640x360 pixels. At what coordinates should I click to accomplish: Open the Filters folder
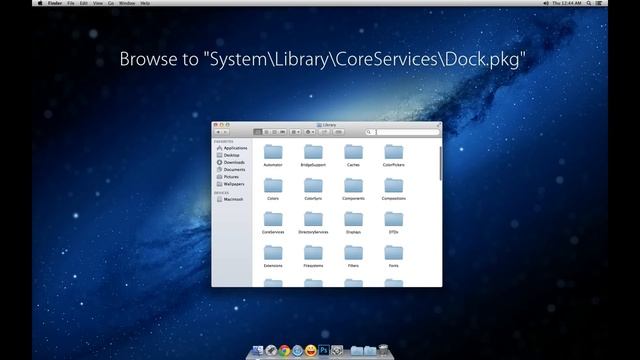(353, 253)
